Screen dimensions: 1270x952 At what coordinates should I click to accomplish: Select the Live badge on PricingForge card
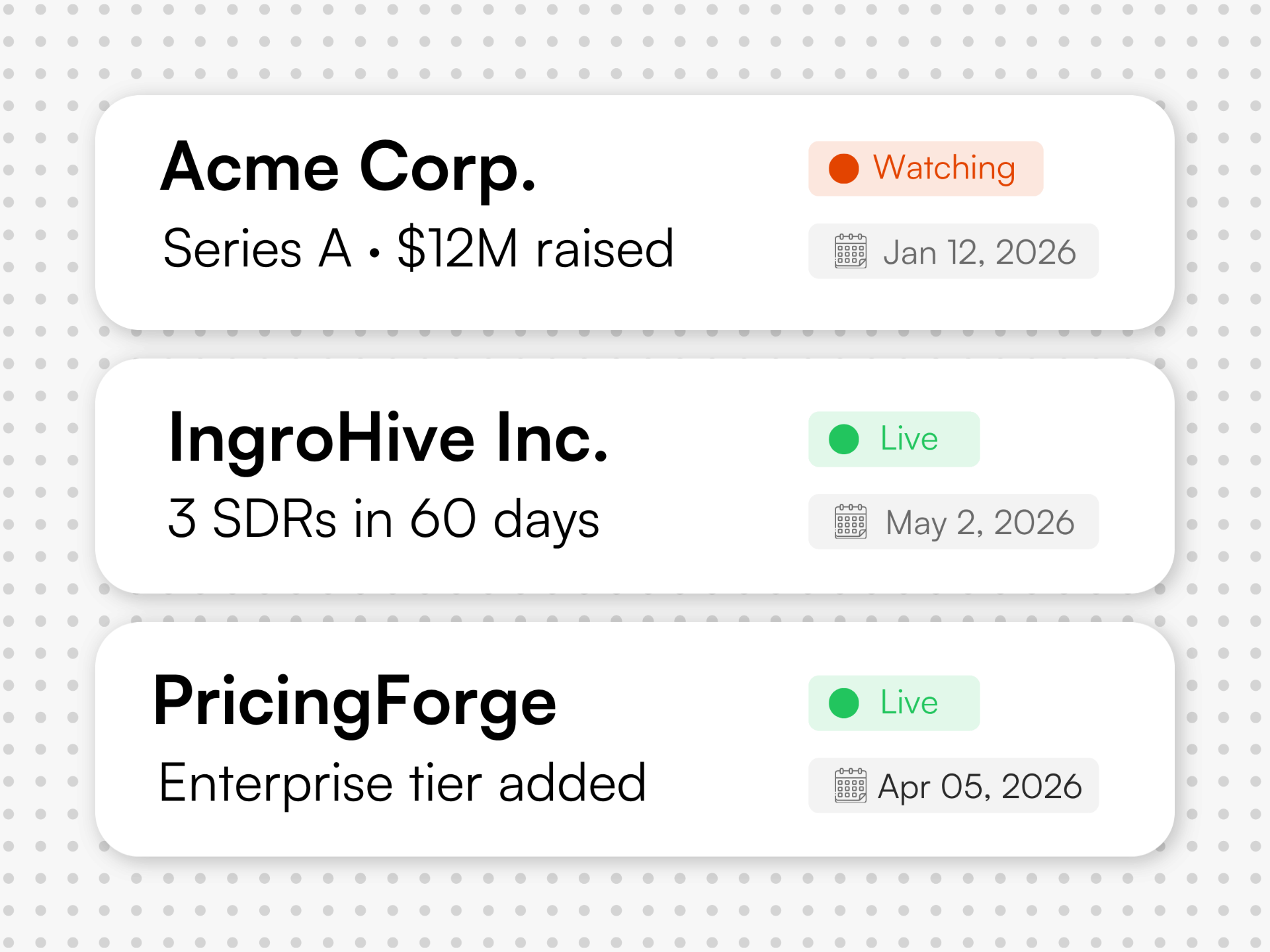click(x=894, y=703)
